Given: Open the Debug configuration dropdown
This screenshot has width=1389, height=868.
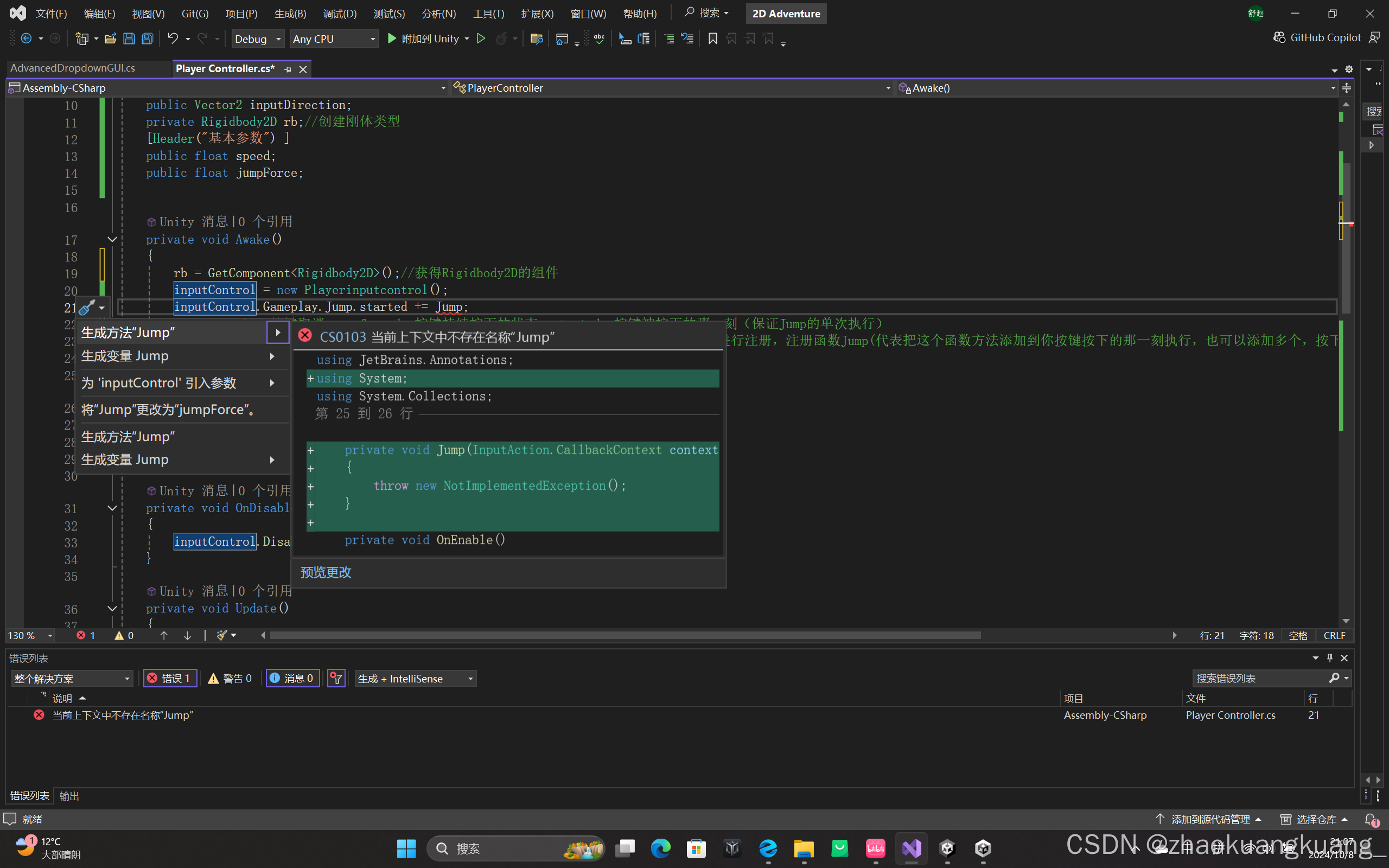Looking at the screenshot, I should [258, 39].
